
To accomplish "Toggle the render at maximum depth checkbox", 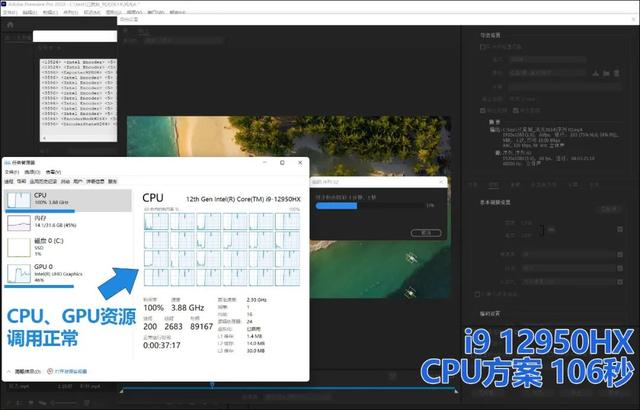I will pos(478,294).
